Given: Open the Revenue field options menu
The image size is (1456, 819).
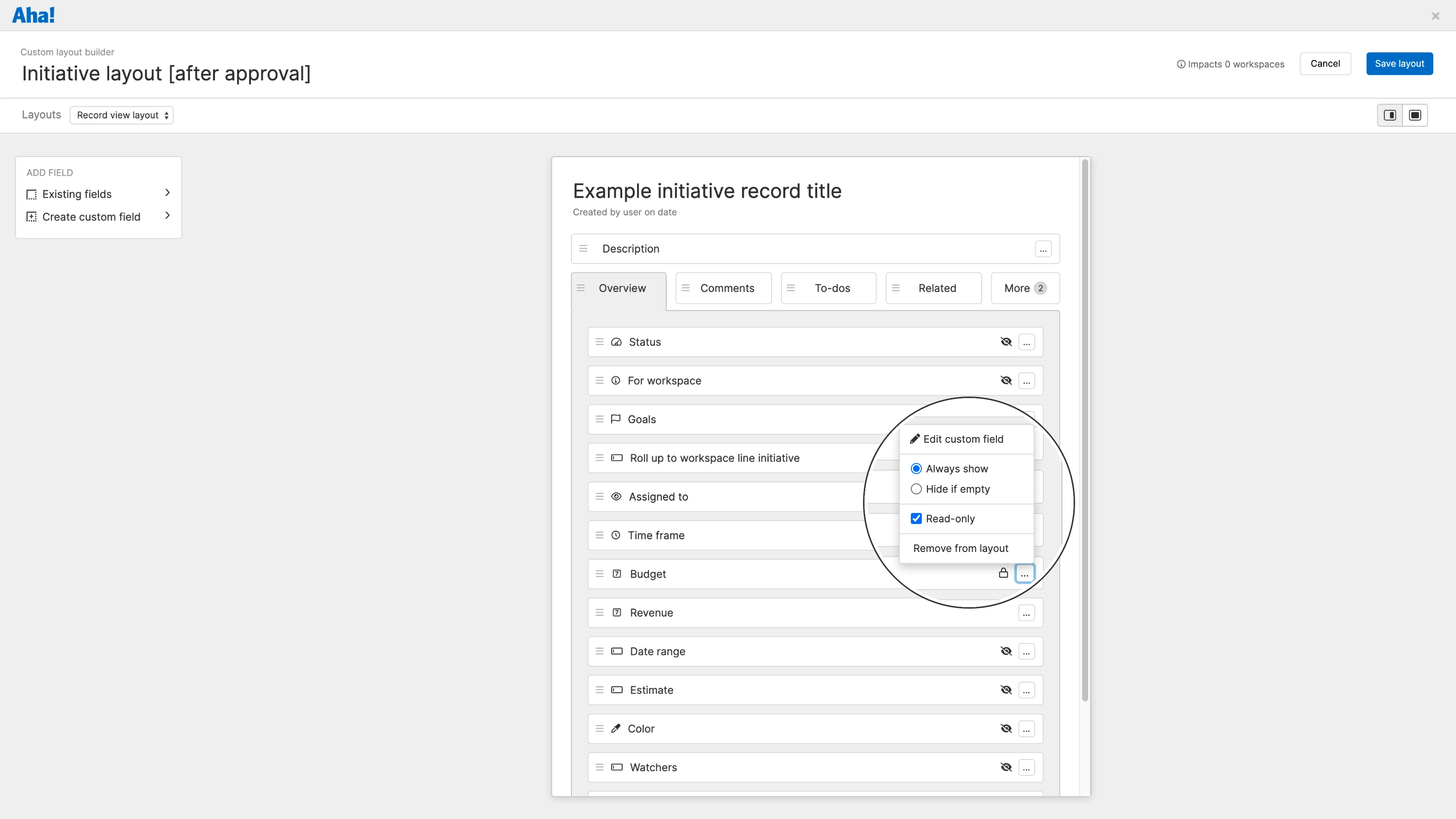Looking at the screenshot, I should [1026, 613].
